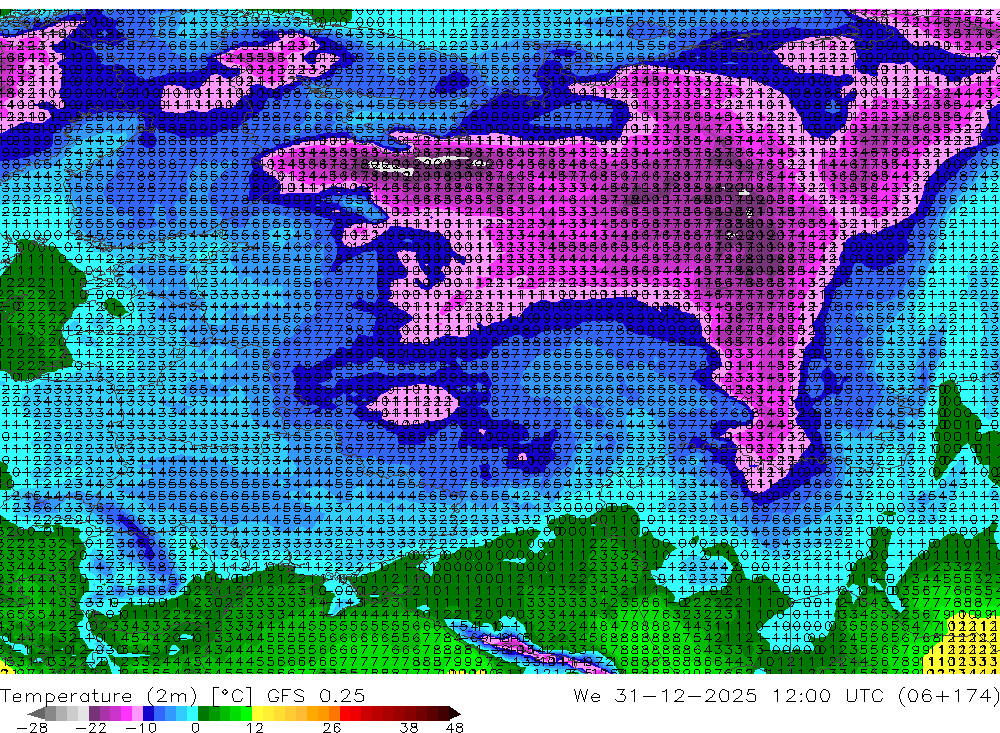The width and height of the screenshot is (1000, 733).
Task: Click the '0' legend value
Action: point(196,727)
